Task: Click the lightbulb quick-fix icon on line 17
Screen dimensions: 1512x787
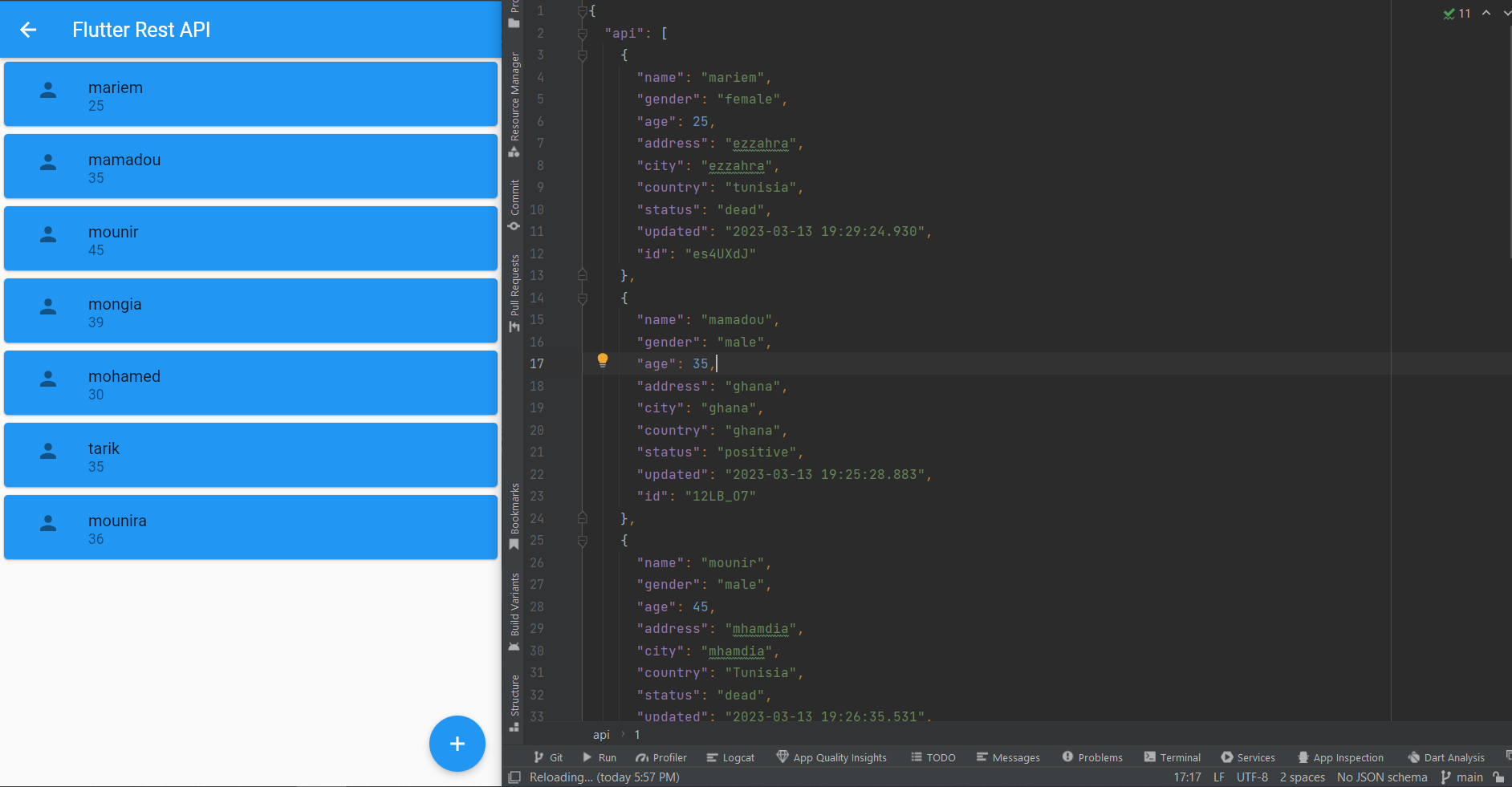Action: pyautogui.click(x=603, y=361)
